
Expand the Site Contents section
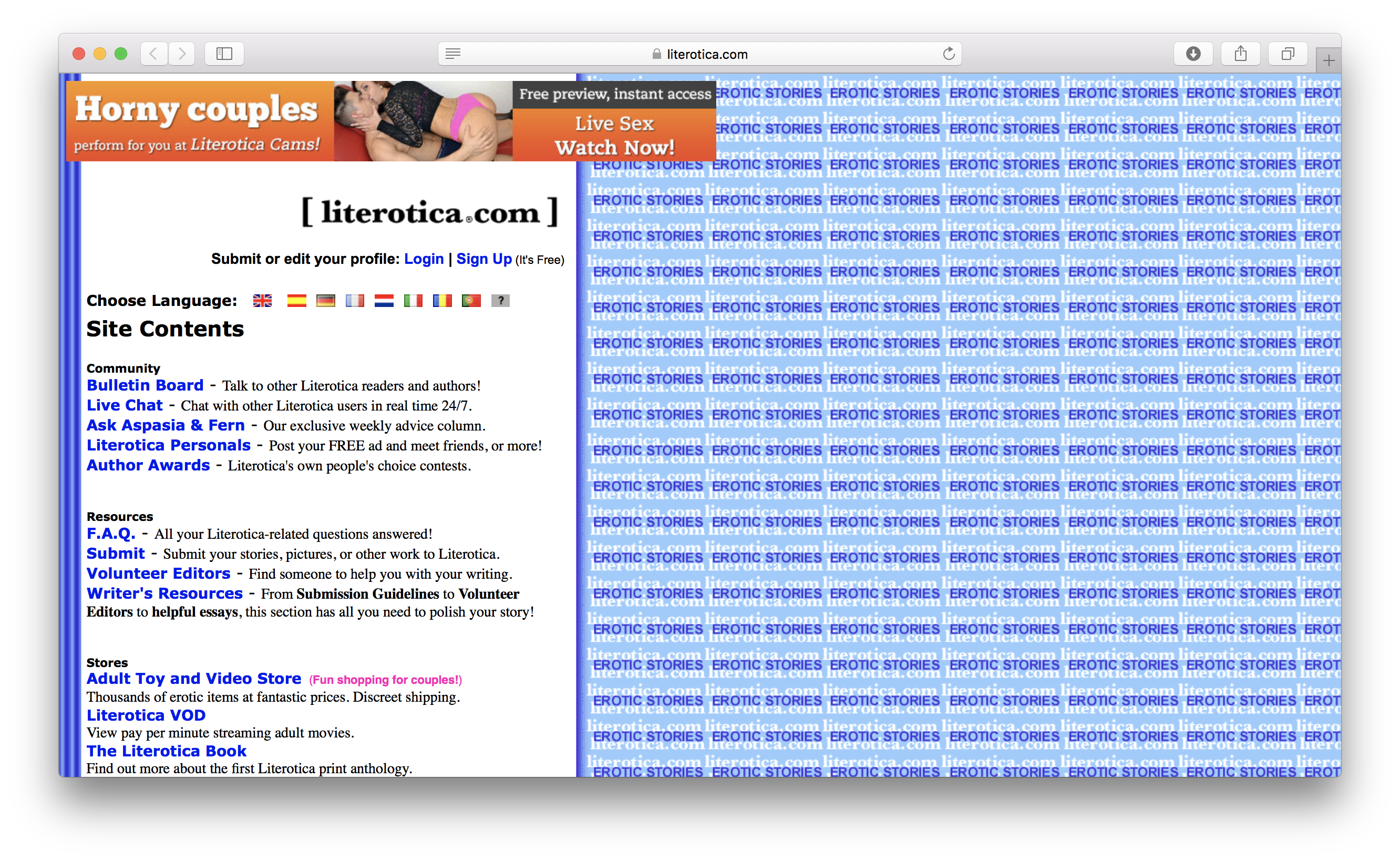tap(165, 327)
